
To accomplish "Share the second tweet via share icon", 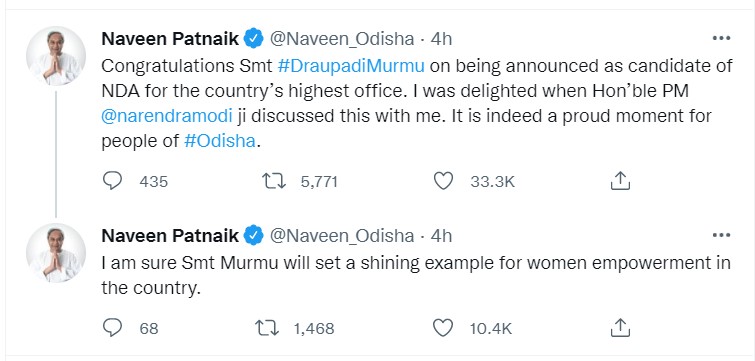I will (620, 328).
